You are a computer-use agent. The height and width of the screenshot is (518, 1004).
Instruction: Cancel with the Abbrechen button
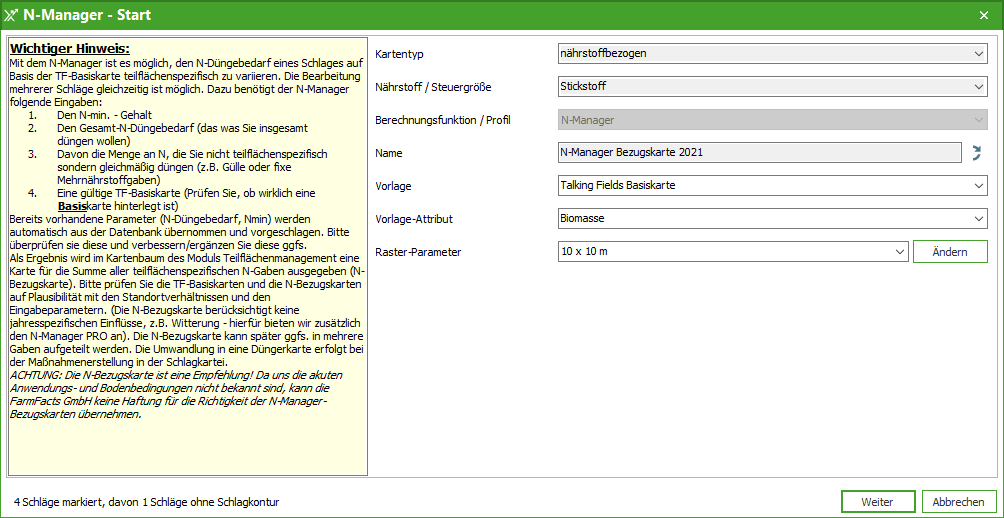point(958,501)
